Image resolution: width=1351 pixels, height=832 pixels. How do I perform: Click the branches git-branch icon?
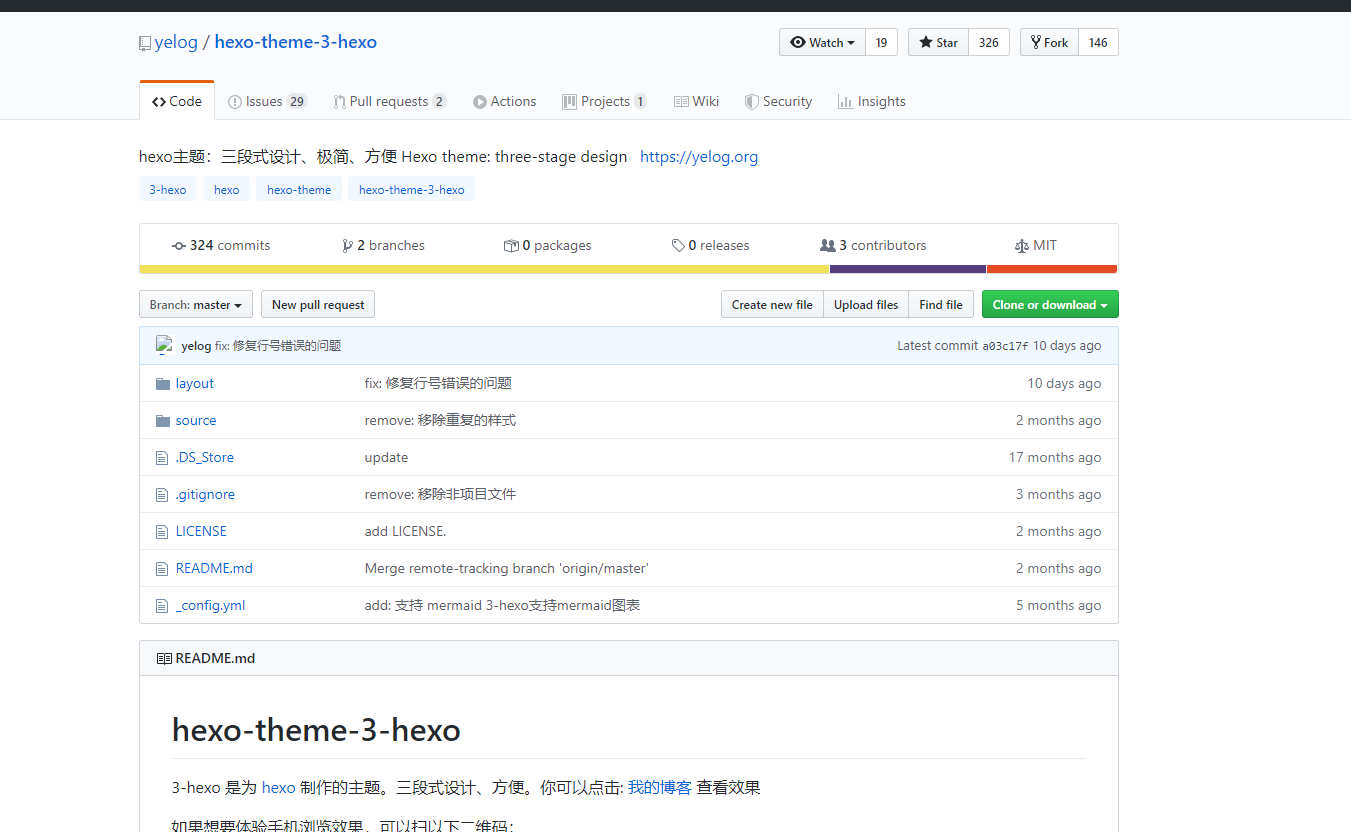coord(347,246)
